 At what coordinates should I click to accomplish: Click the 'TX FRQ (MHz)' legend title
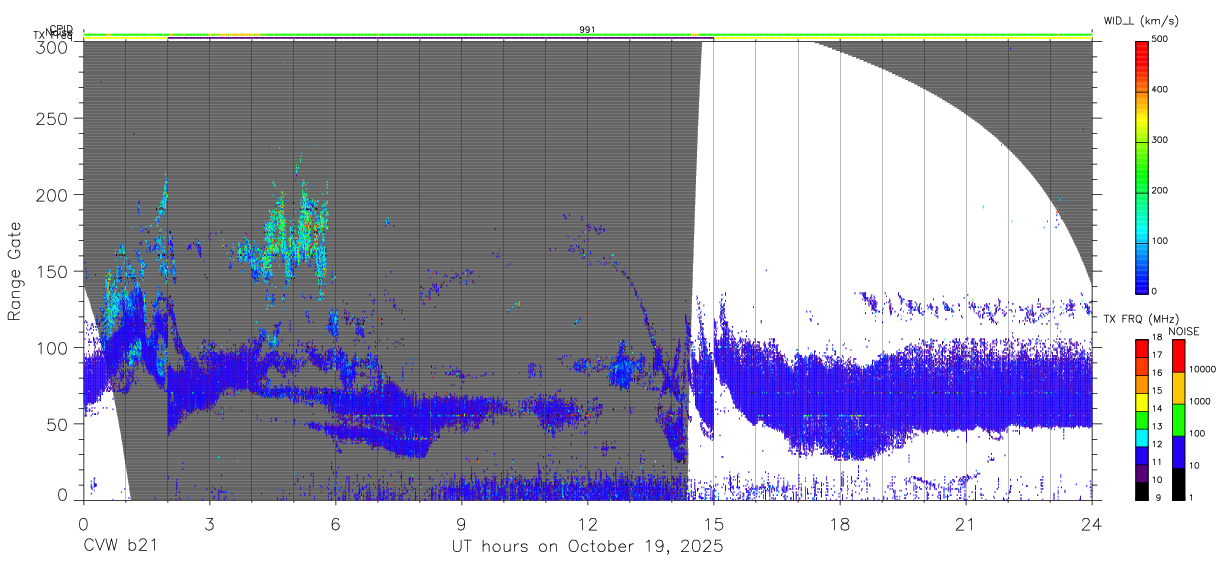[1140, 319]
